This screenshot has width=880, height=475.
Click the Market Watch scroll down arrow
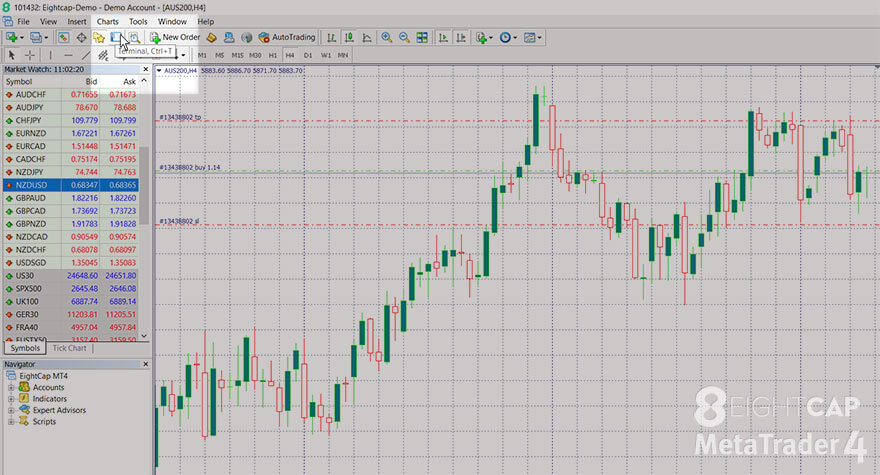pos(144,336)
